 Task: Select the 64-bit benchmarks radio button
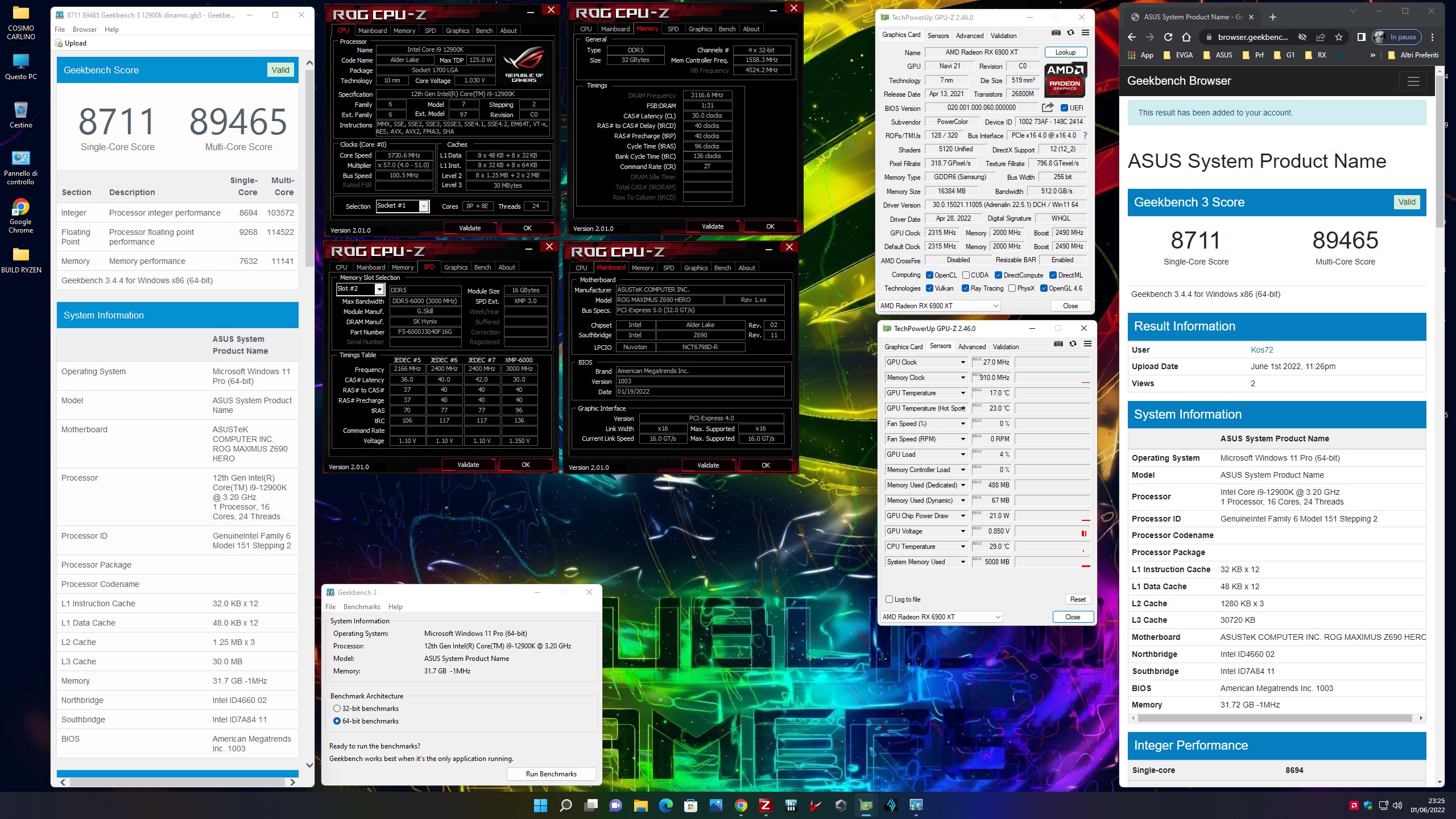coord(337,721)
